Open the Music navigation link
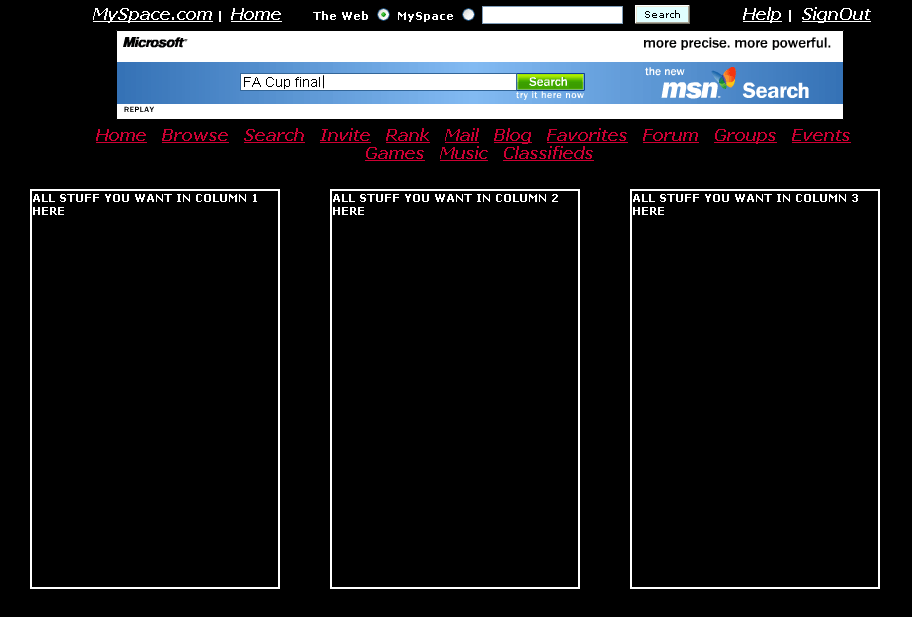 coord(463,153)
